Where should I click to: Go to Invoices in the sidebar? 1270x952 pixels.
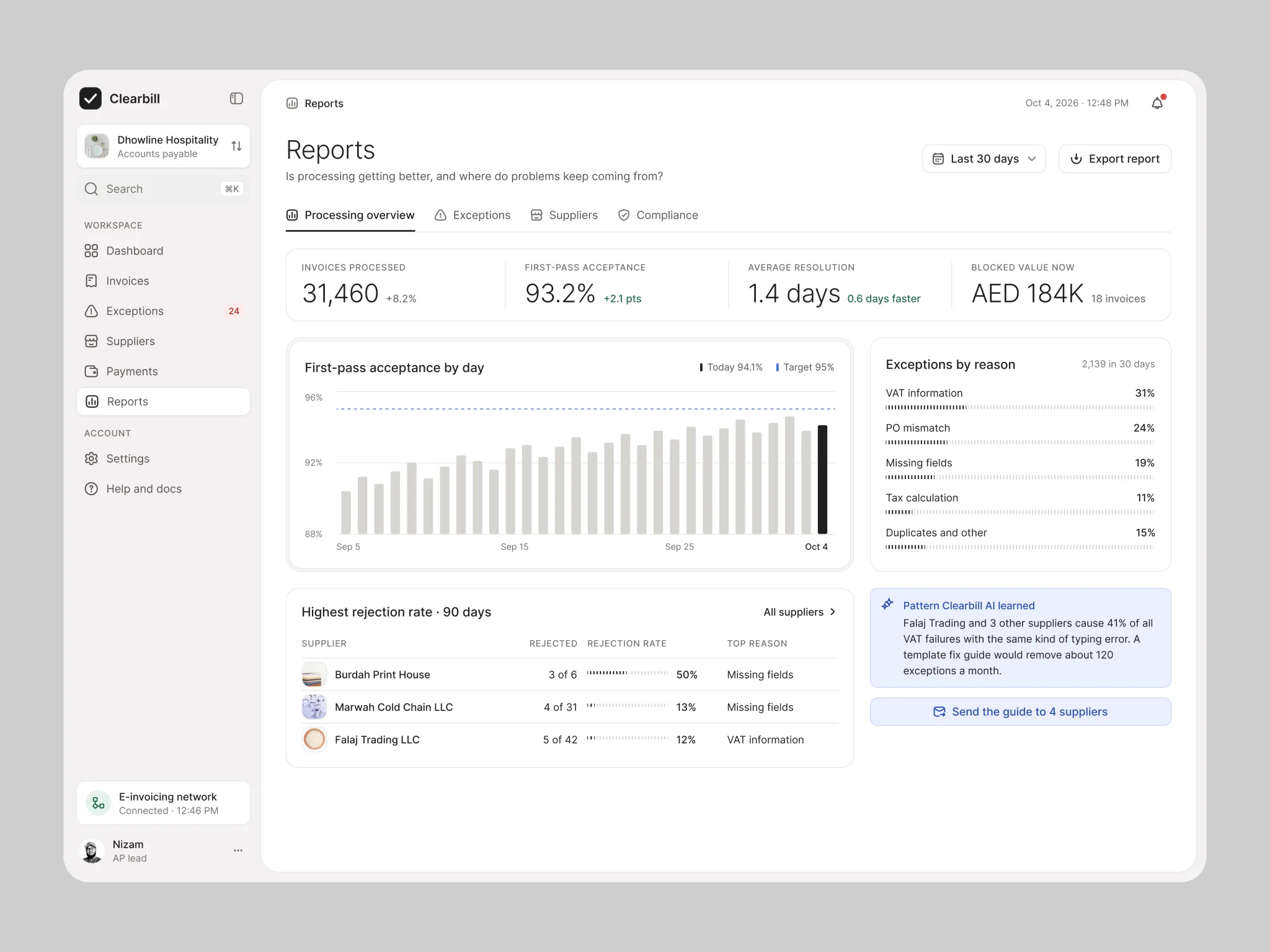click(164, 281)
